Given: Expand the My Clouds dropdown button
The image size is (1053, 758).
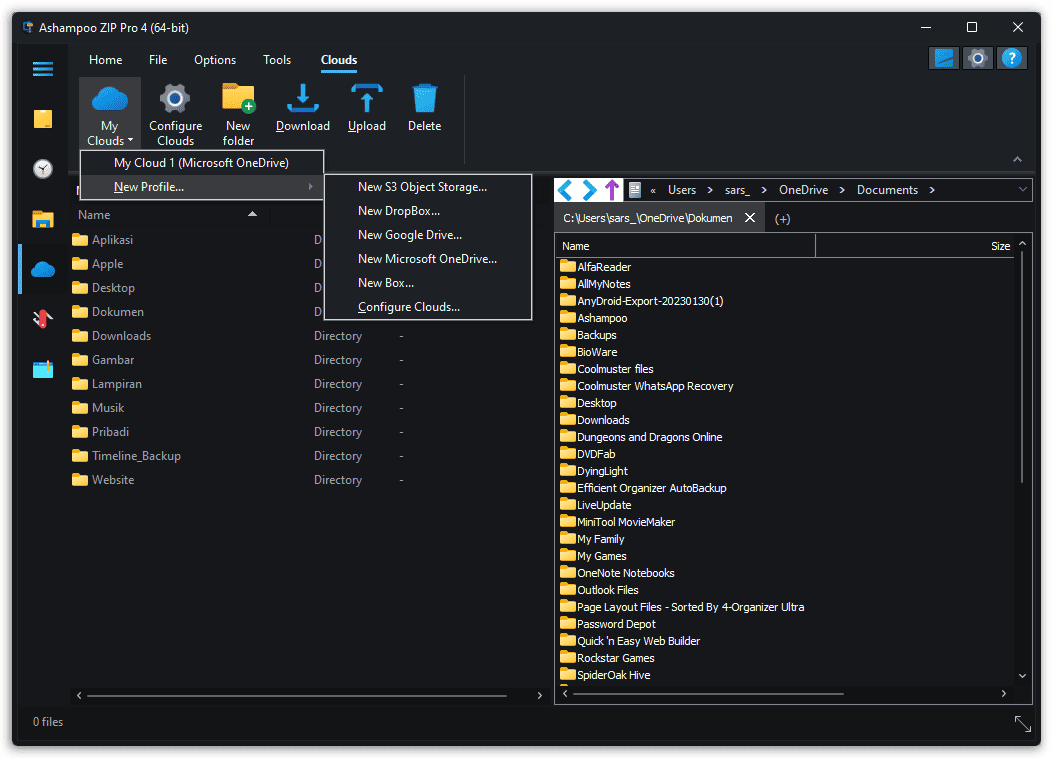Looking at the screenshot, I should coord(110,113).
